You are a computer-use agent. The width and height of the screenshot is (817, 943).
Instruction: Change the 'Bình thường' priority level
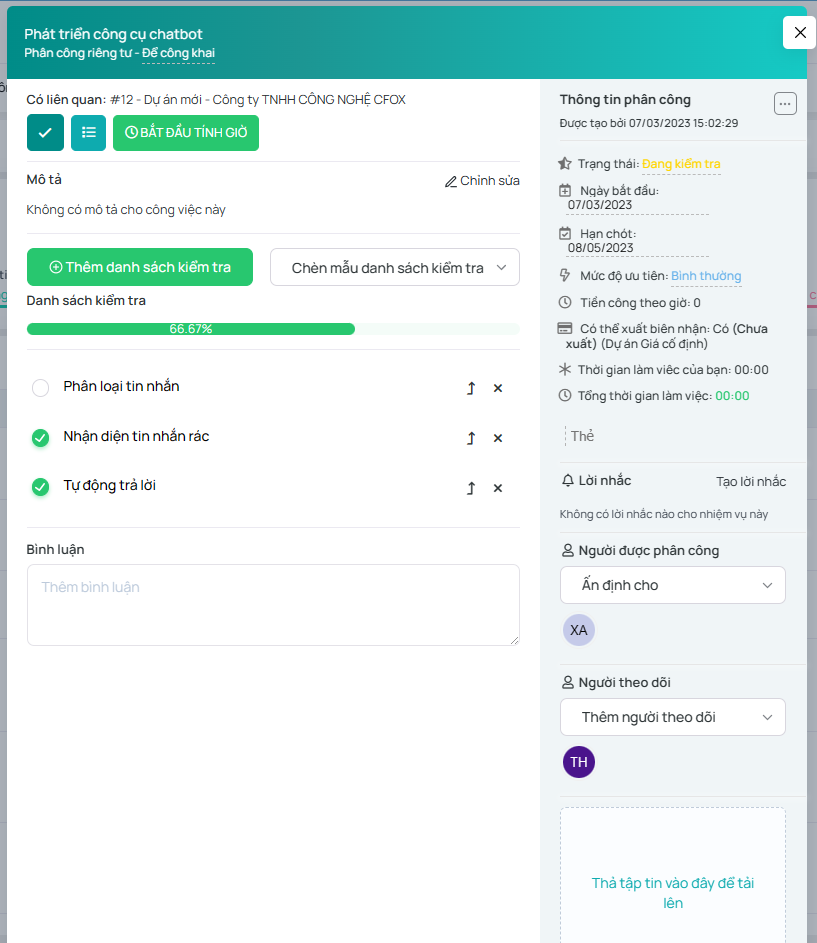[706, 276]
